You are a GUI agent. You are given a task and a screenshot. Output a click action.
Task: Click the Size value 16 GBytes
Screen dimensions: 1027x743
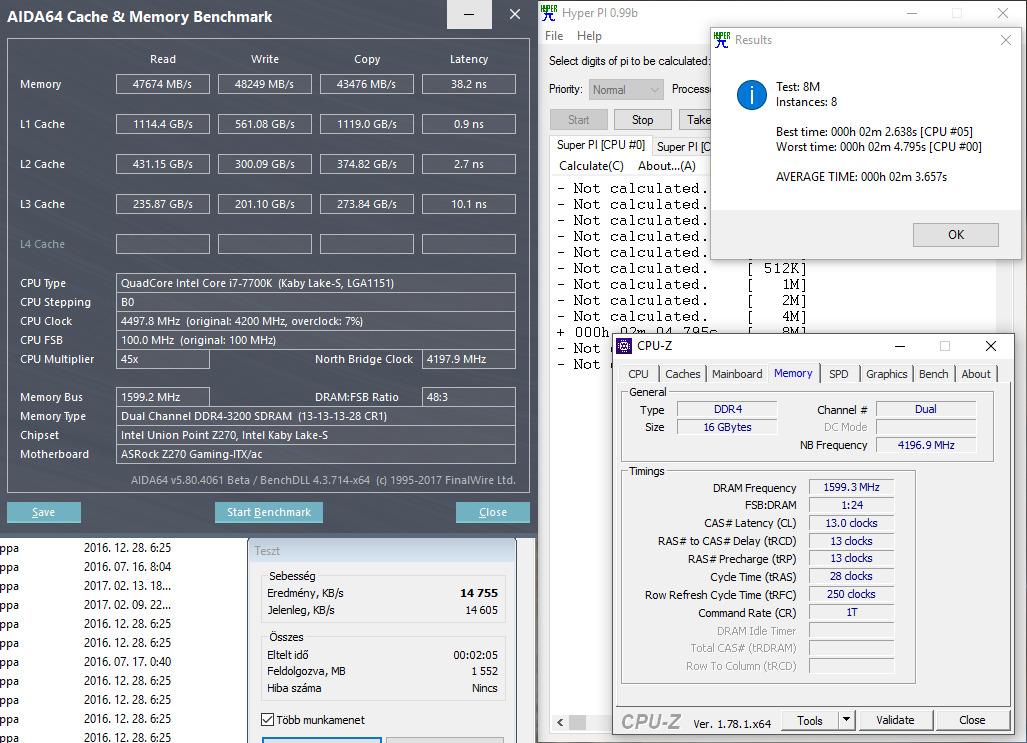click(727, 427)
